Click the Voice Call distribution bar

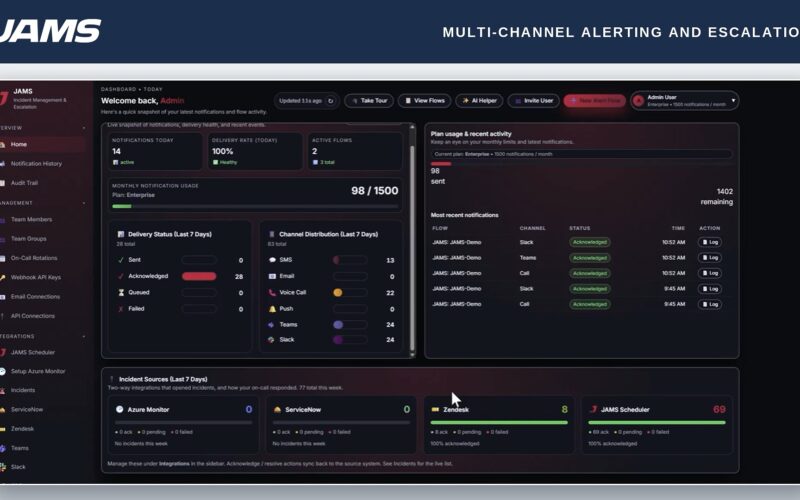click(350, 293)
